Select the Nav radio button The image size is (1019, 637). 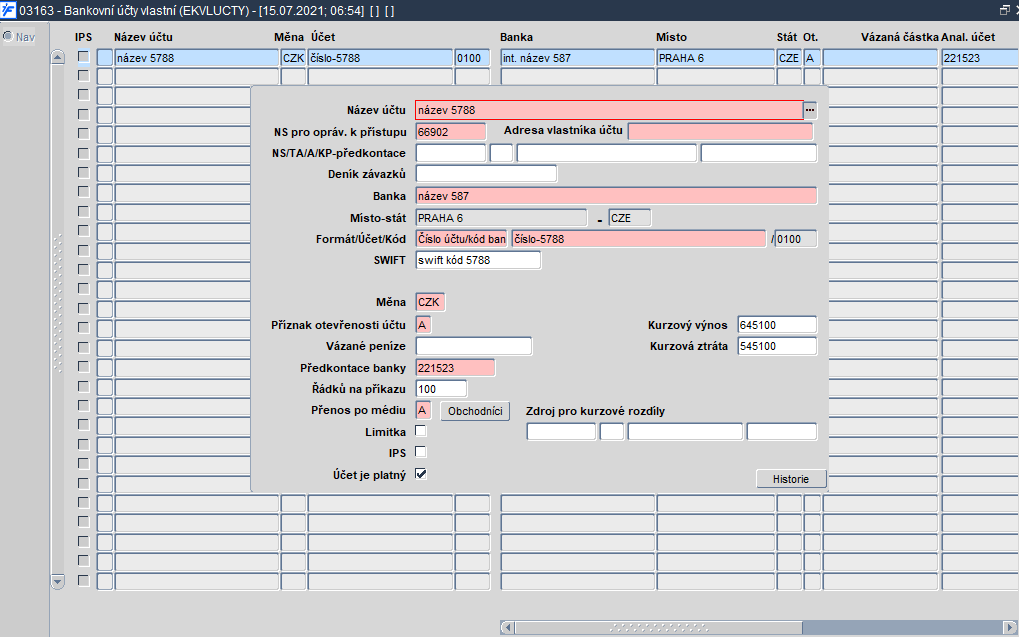pos(8,37)
